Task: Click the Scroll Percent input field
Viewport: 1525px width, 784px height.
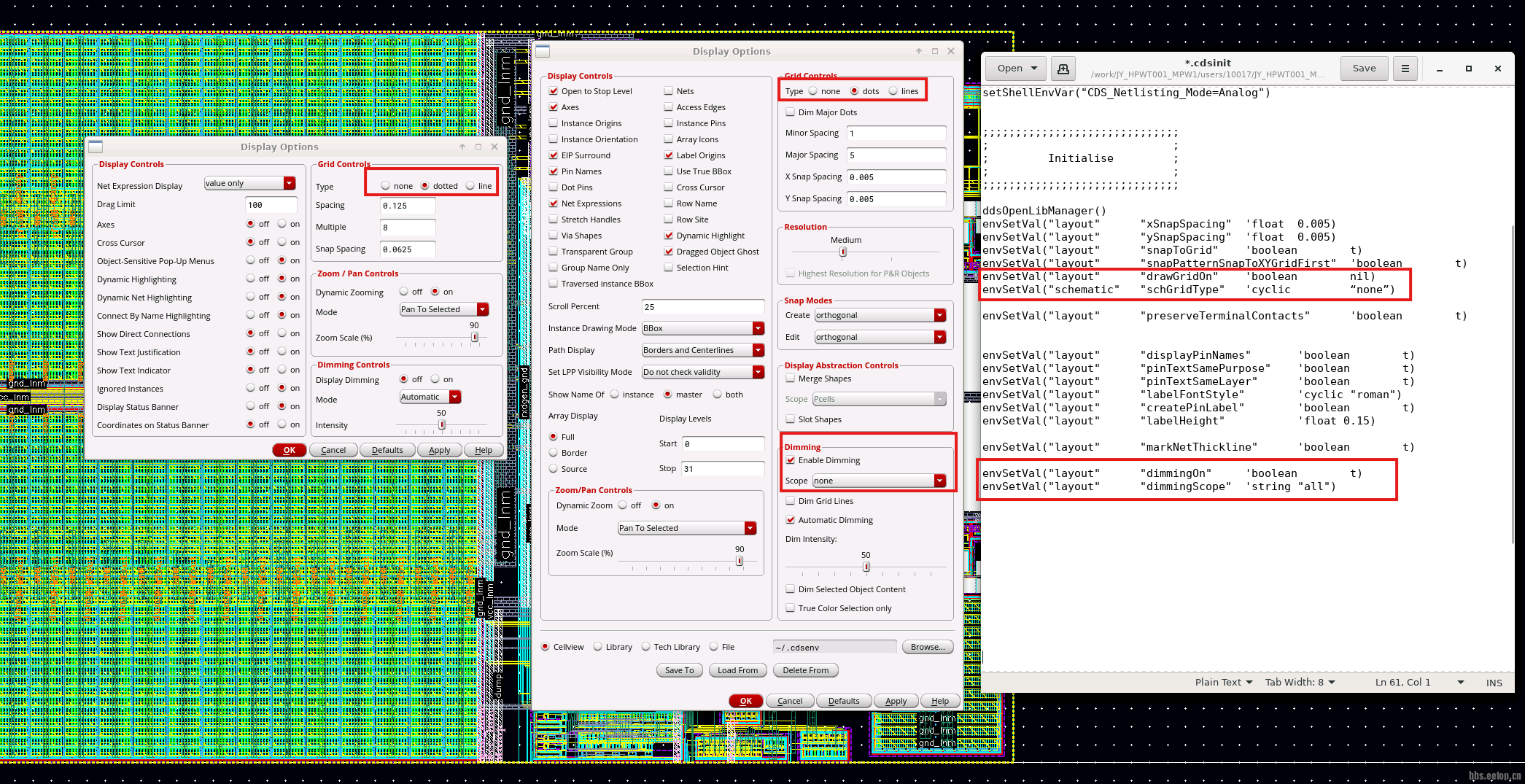Action: (703, 307)
